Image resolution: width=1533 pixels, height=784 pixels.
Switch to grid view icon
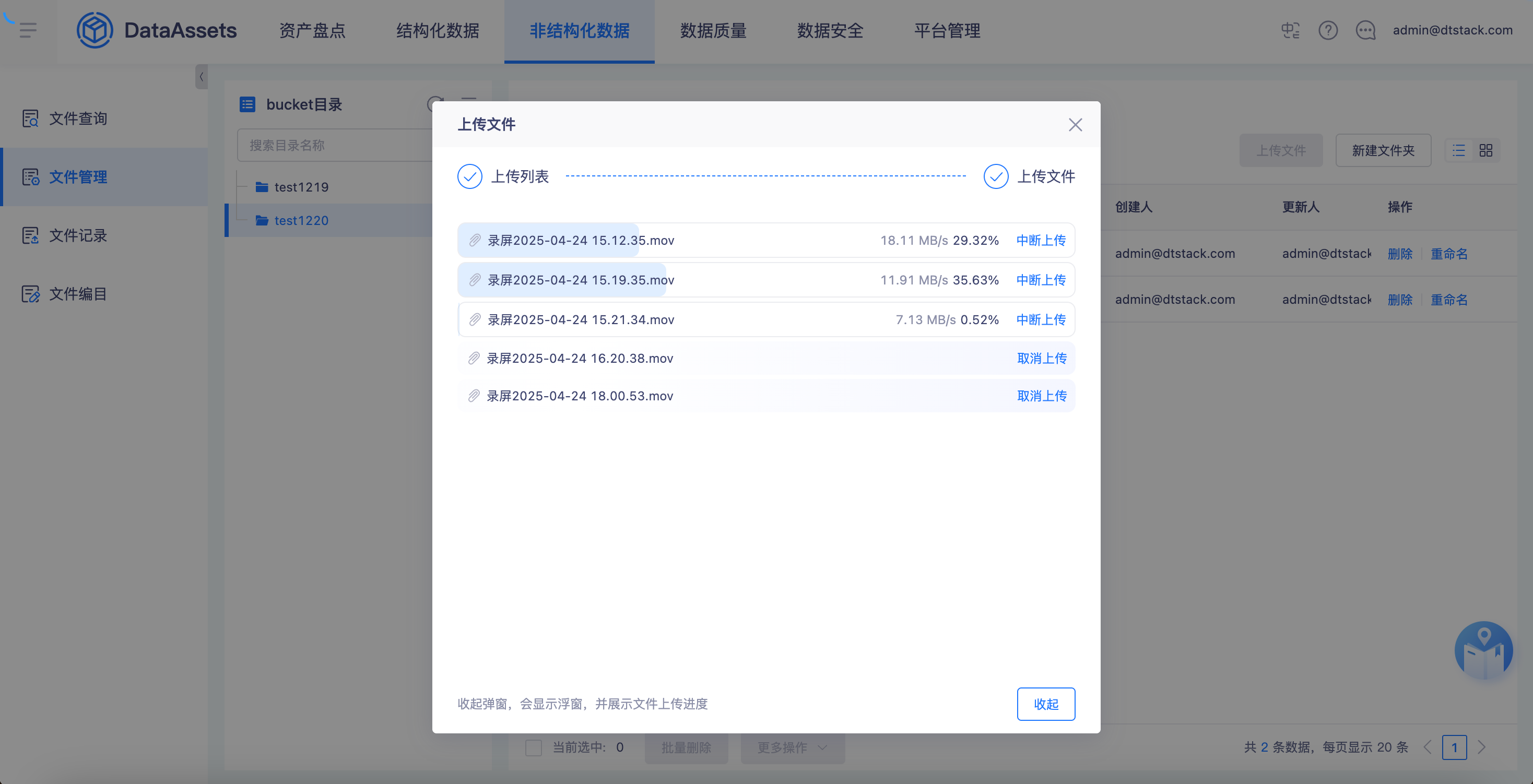[x=1486, y=150]
